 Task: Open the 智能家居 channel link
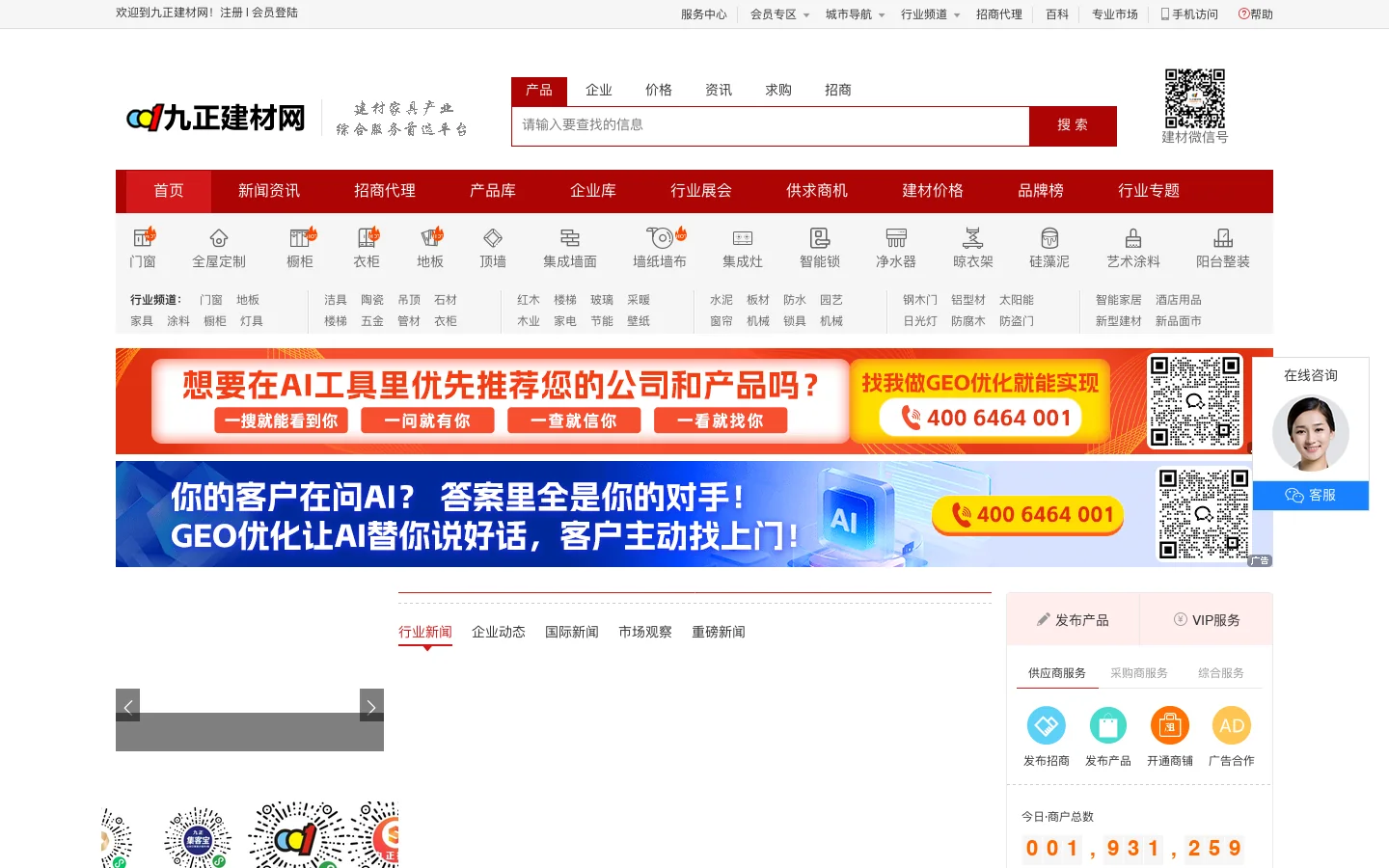tap(1119, 300)
